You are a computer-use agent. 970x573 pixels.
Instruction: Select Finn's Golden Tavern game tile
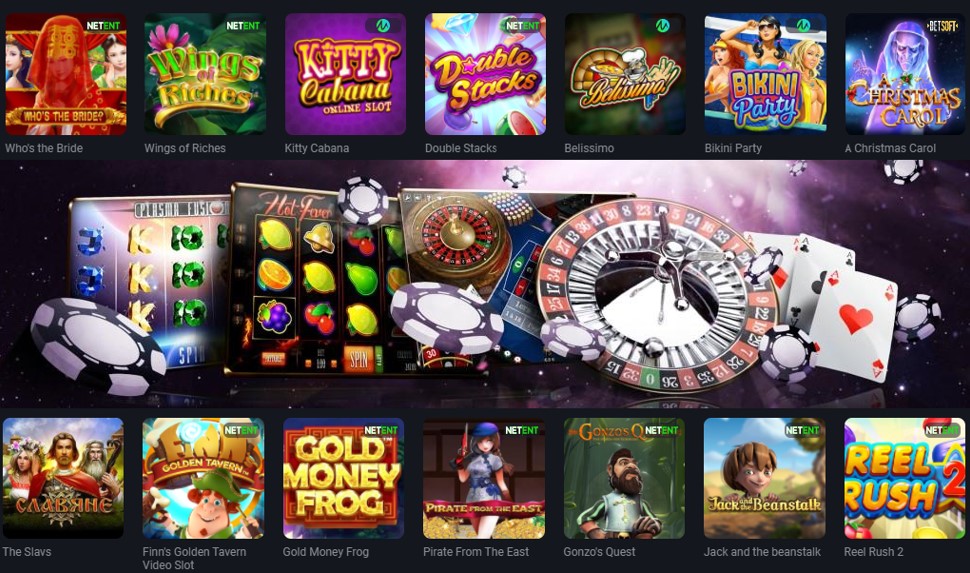[204, 478]
